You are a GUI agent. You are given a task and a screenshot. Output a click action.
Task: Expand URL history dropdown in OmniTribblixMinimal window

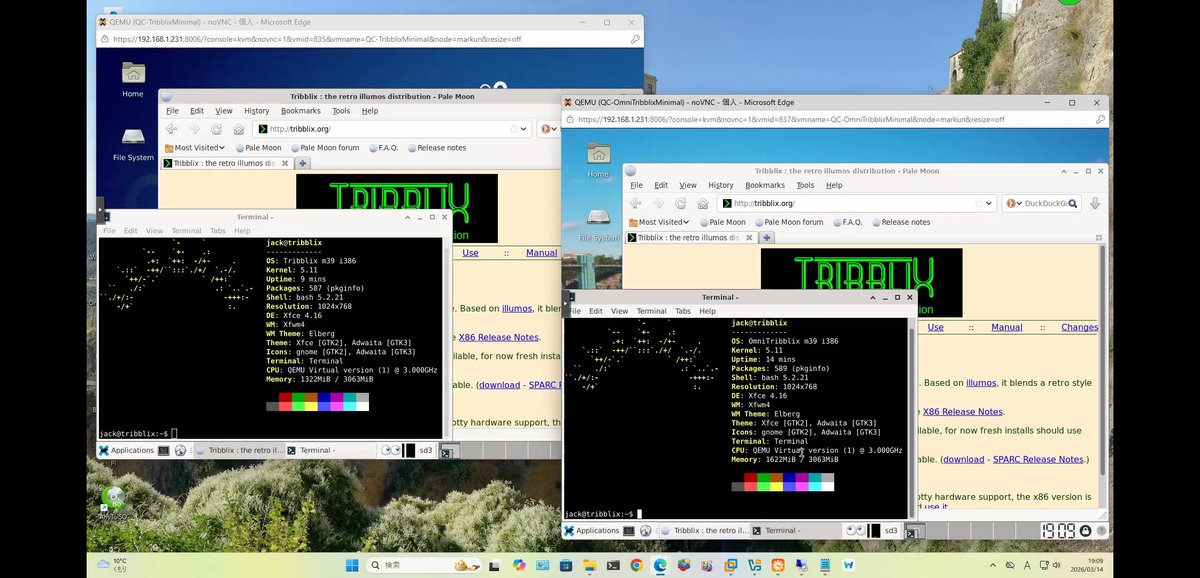click(989, 203)
